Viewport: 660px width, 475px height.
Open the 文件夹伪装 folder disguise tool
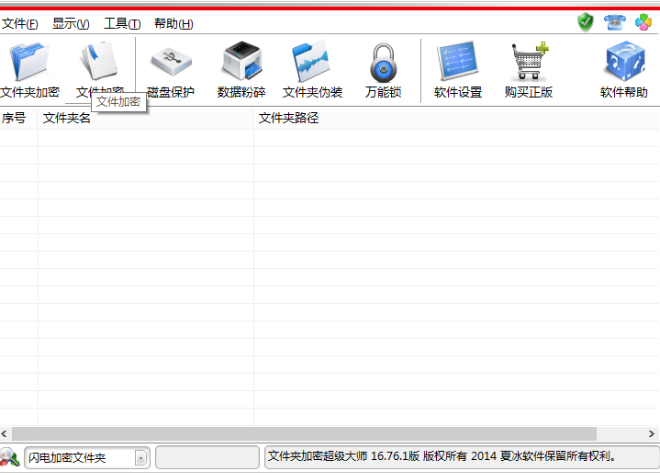pyautogui.click(x=312, y=69)
